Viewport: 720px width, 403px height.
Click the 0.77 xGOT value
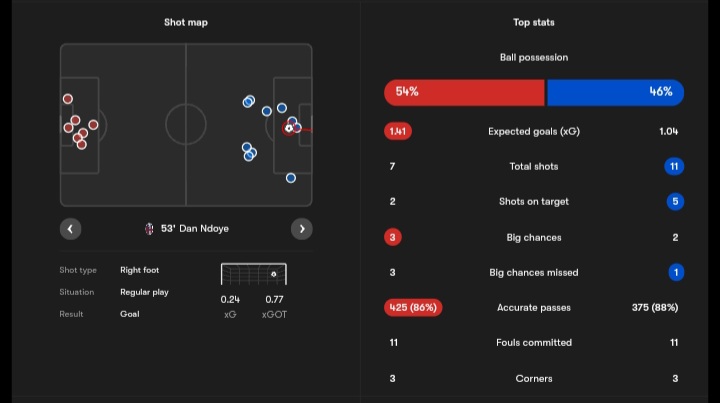274,299
